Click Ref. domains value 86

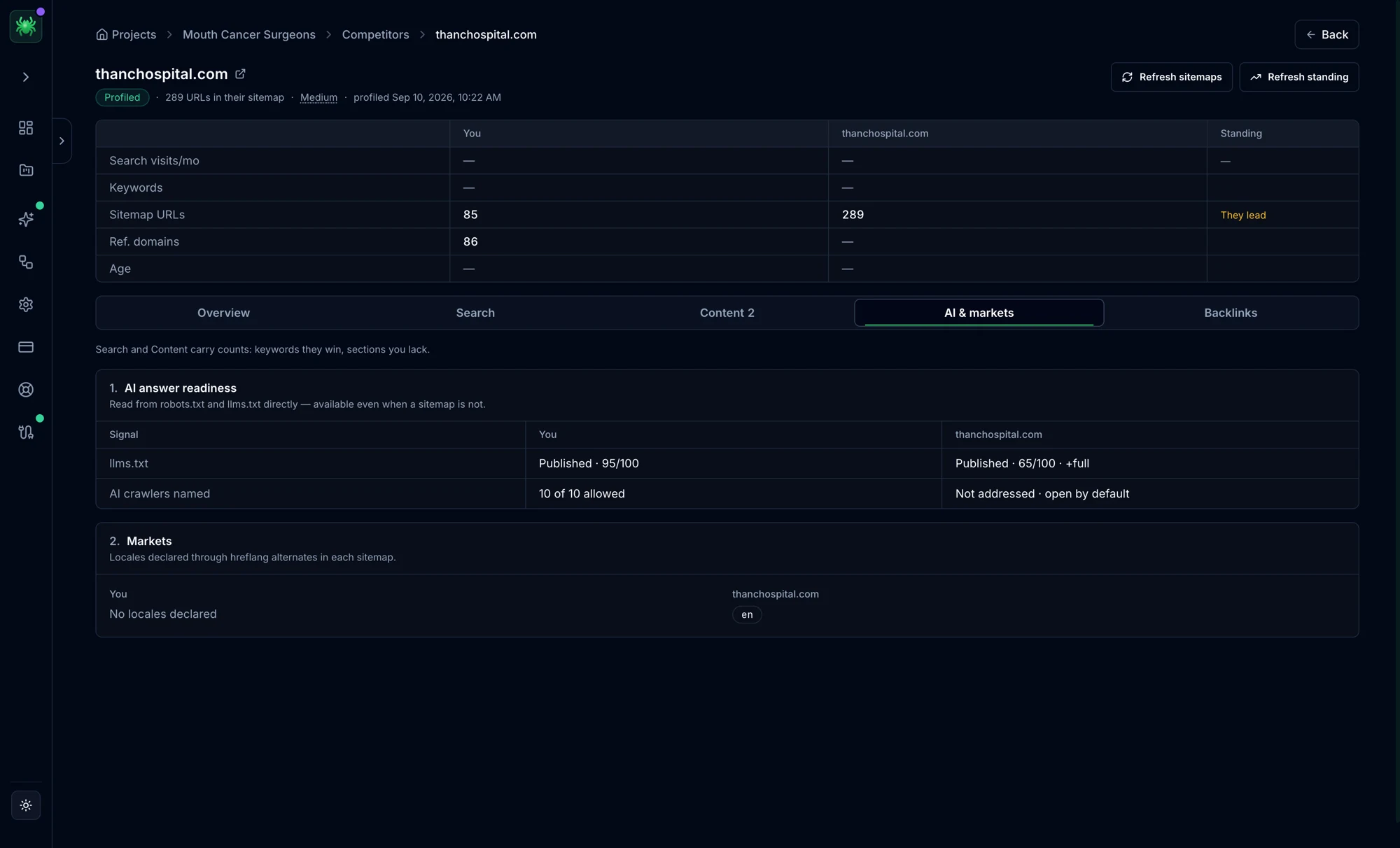(470, 241)
